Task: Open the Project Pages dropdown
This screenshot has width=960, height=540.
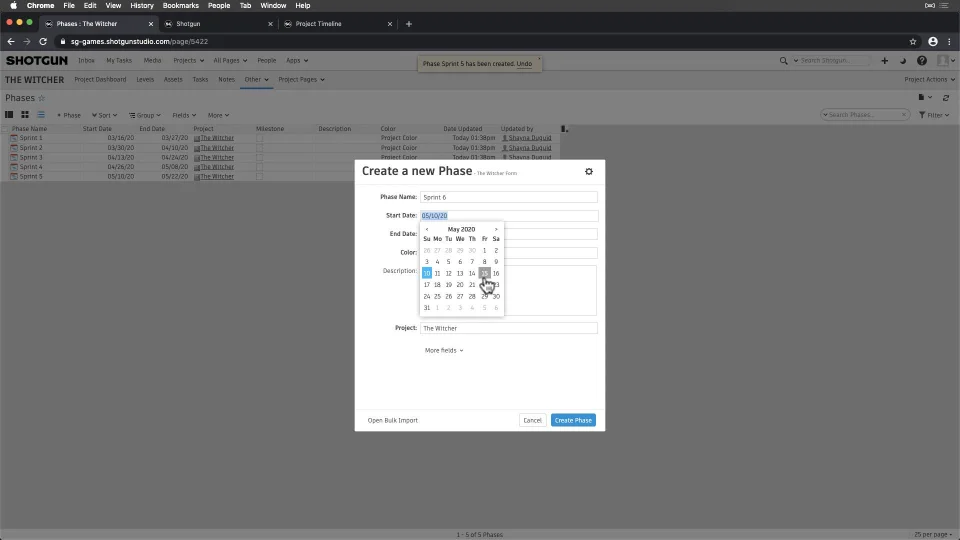Action: [x=301, y=80]
